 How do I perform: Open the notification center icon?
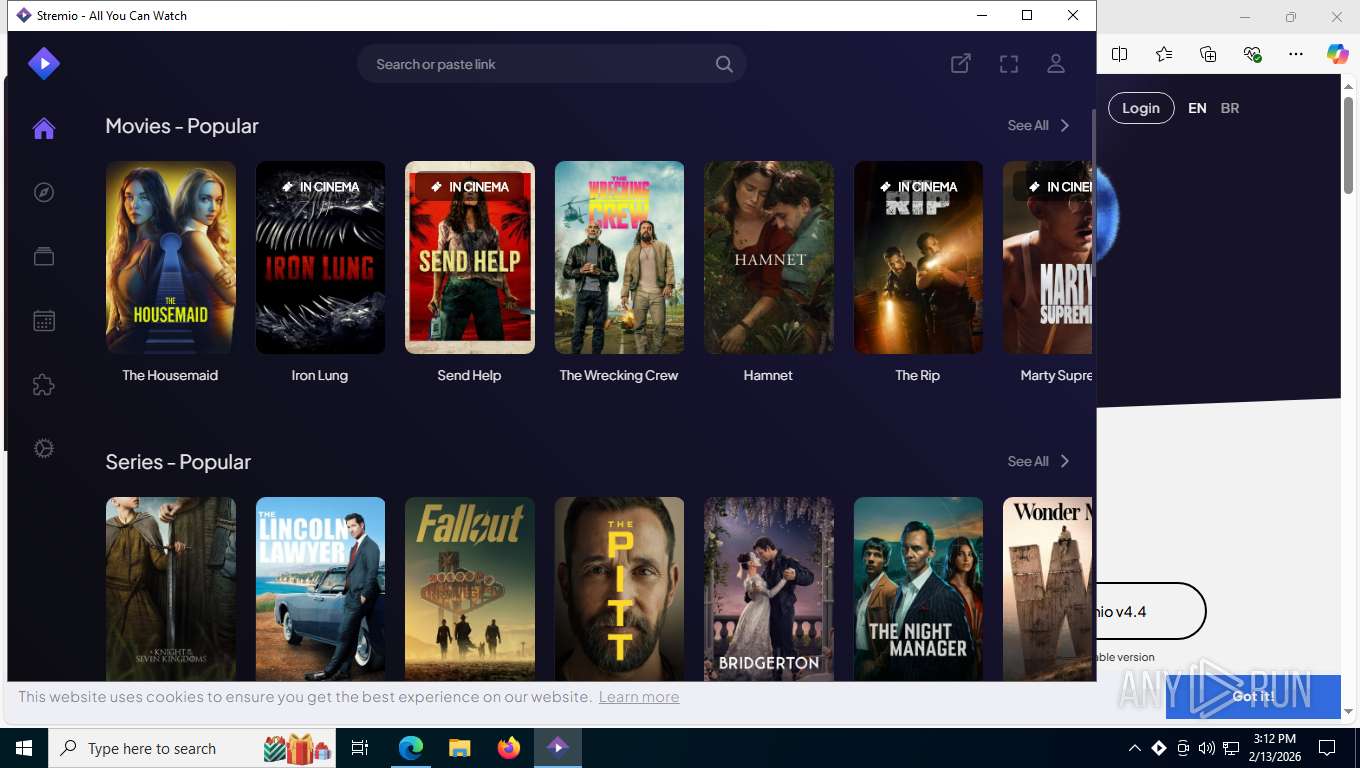(x=1327, y=748)
